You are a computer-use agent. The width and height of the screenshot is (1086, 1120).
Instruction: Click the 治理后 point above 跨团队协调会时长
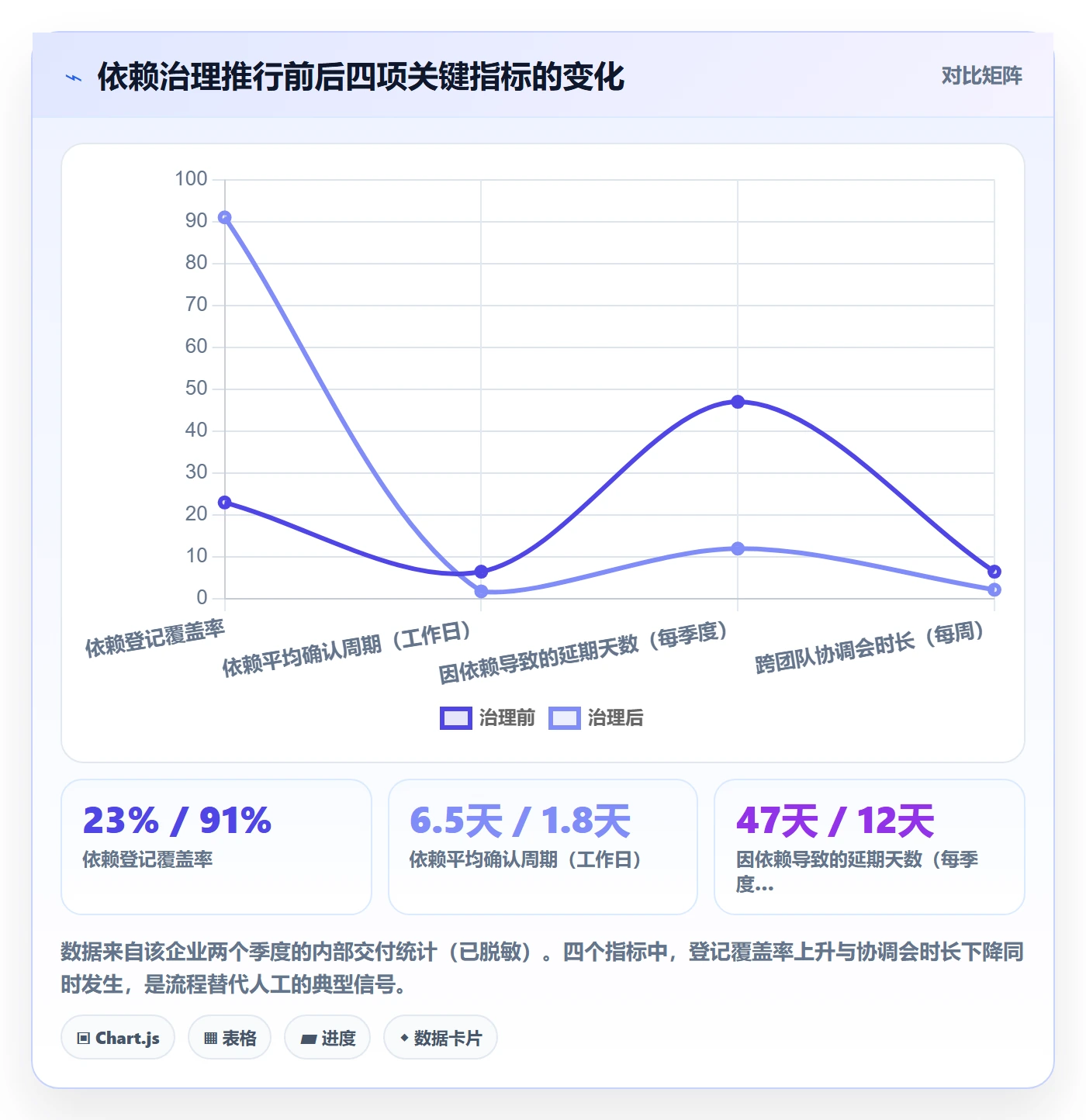(994, 589)
